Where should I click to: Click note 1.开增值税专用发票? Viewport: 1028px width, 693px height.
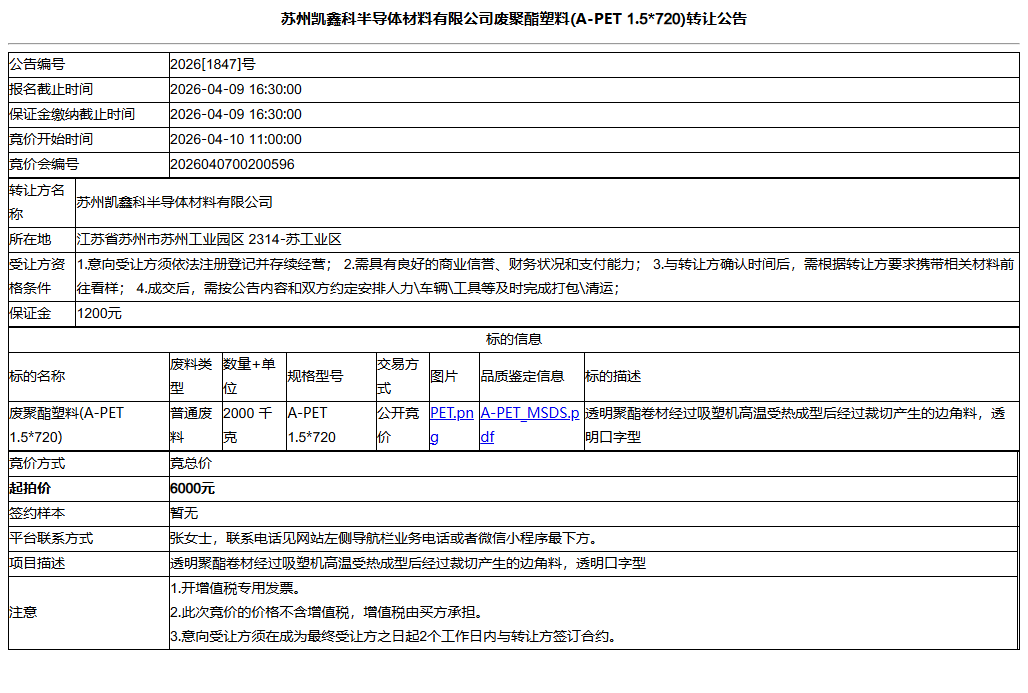(x=237, y=588)
